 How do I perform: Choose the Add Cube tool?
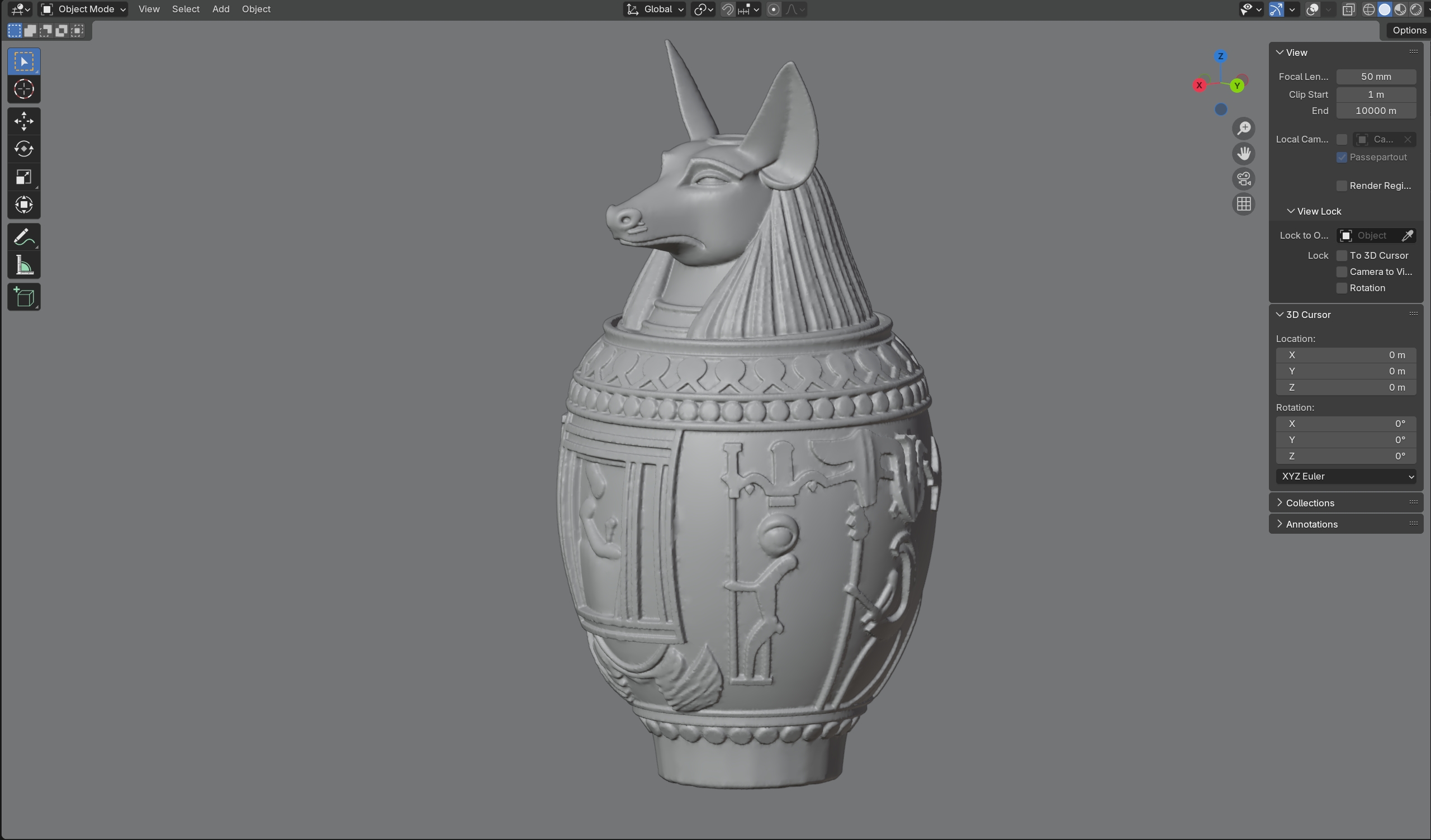click(x=24, y=297)
